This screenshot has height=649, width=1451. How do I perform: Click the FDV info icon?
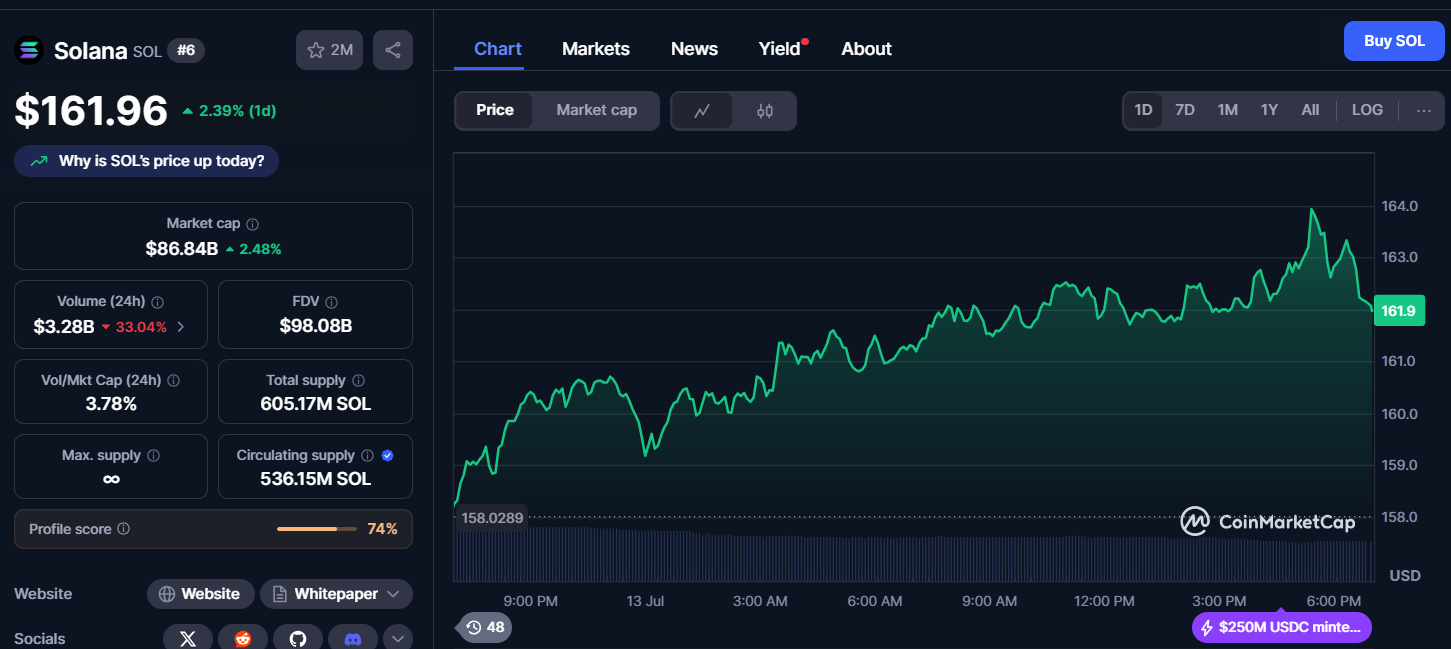point(332,302)
